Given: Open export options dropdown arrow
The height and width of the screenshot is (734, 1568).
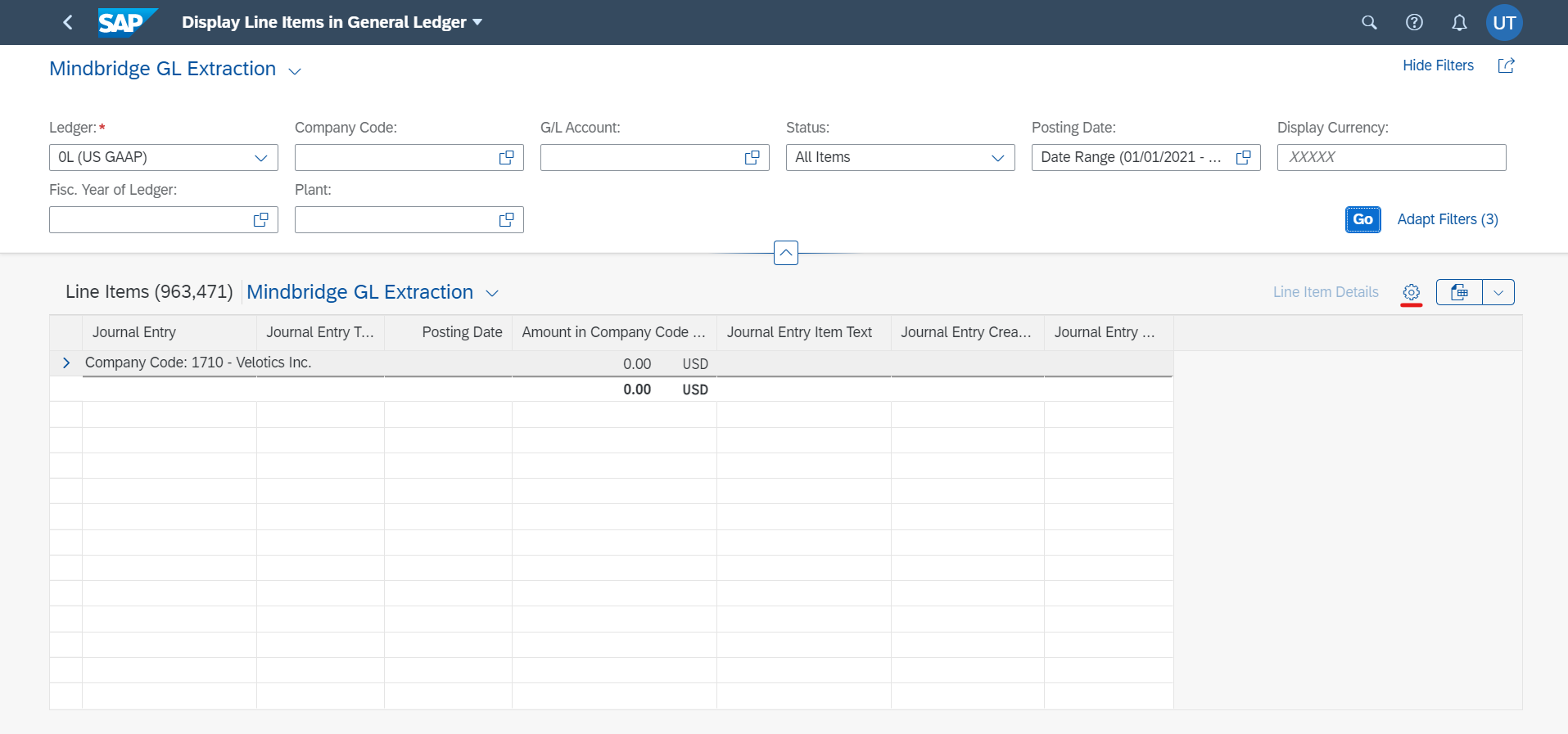Looking at the screenshot, I should tap(1498, 292).
